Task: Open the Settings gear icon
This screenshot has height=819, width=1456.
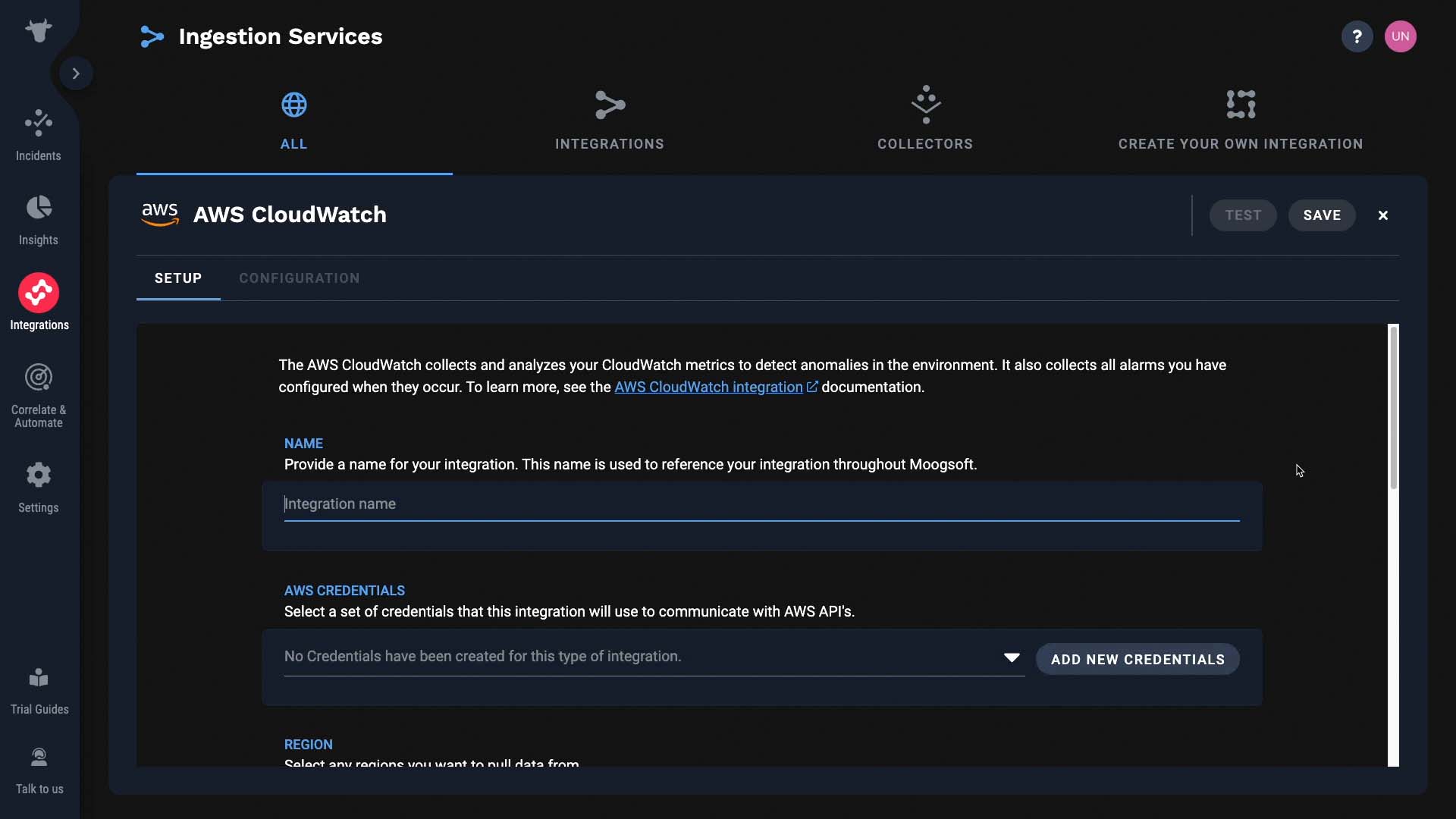Action: click(39, 475)
